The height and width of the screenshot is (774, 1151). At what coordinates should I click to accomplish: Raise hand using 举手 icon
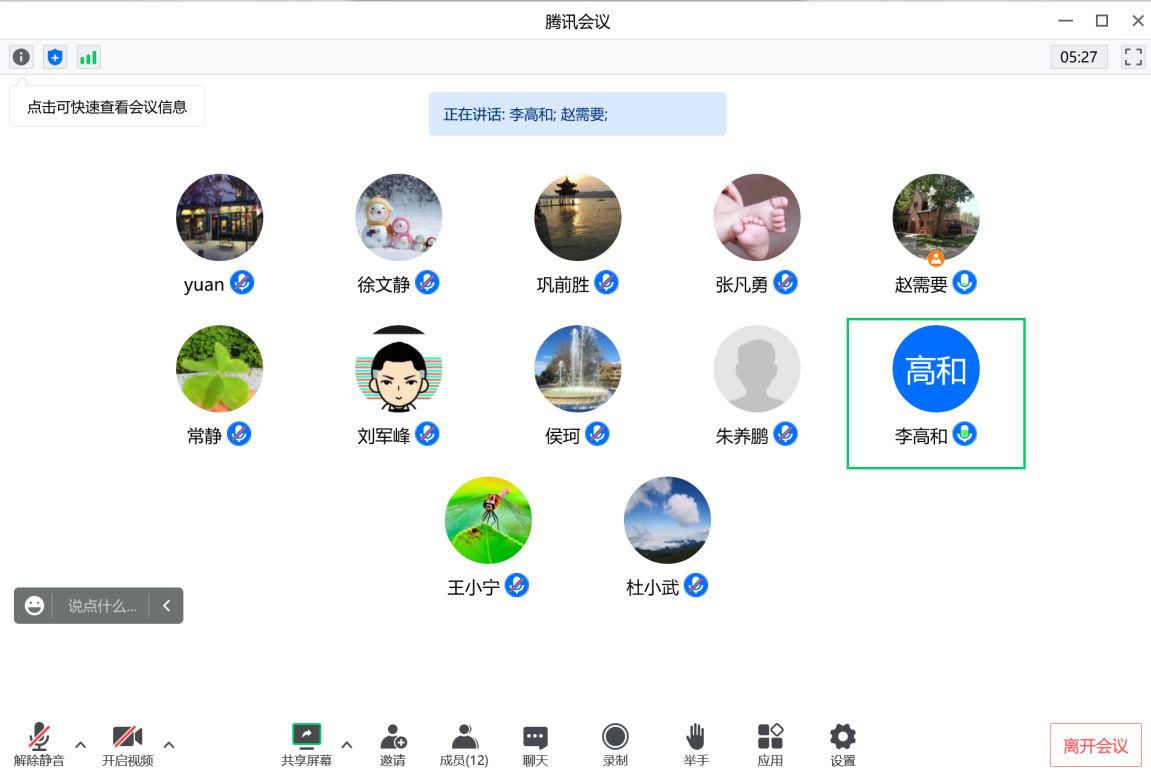[x=696, y=745]
